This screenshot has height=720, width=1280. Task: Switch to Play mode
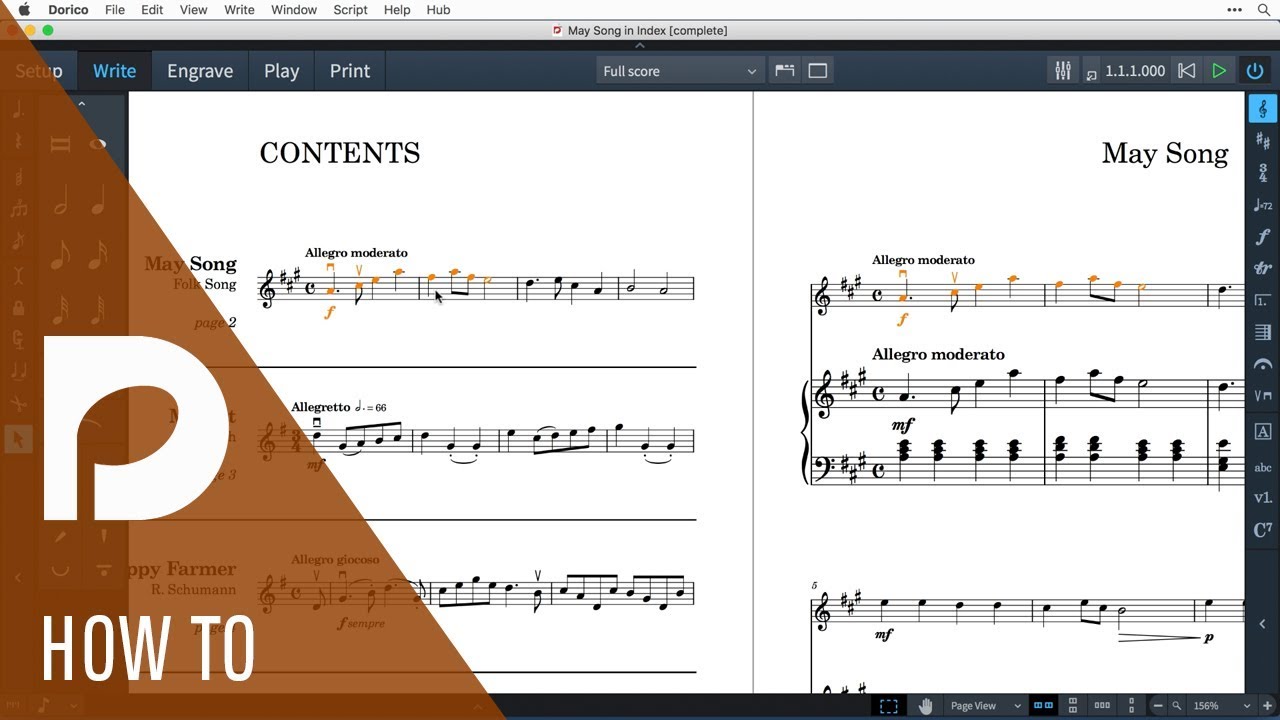tap(281, 71)
